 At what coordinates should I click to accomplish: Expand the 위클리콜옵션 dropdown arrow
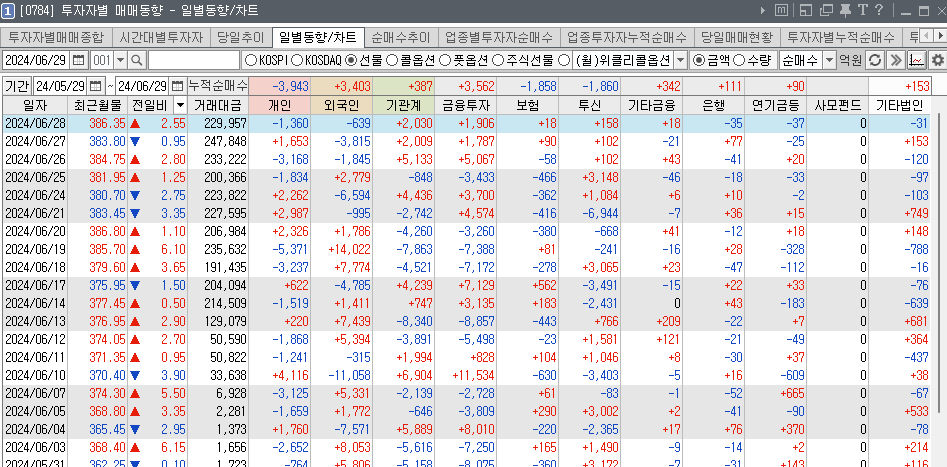pyautogui.click(x=680, y=61)
